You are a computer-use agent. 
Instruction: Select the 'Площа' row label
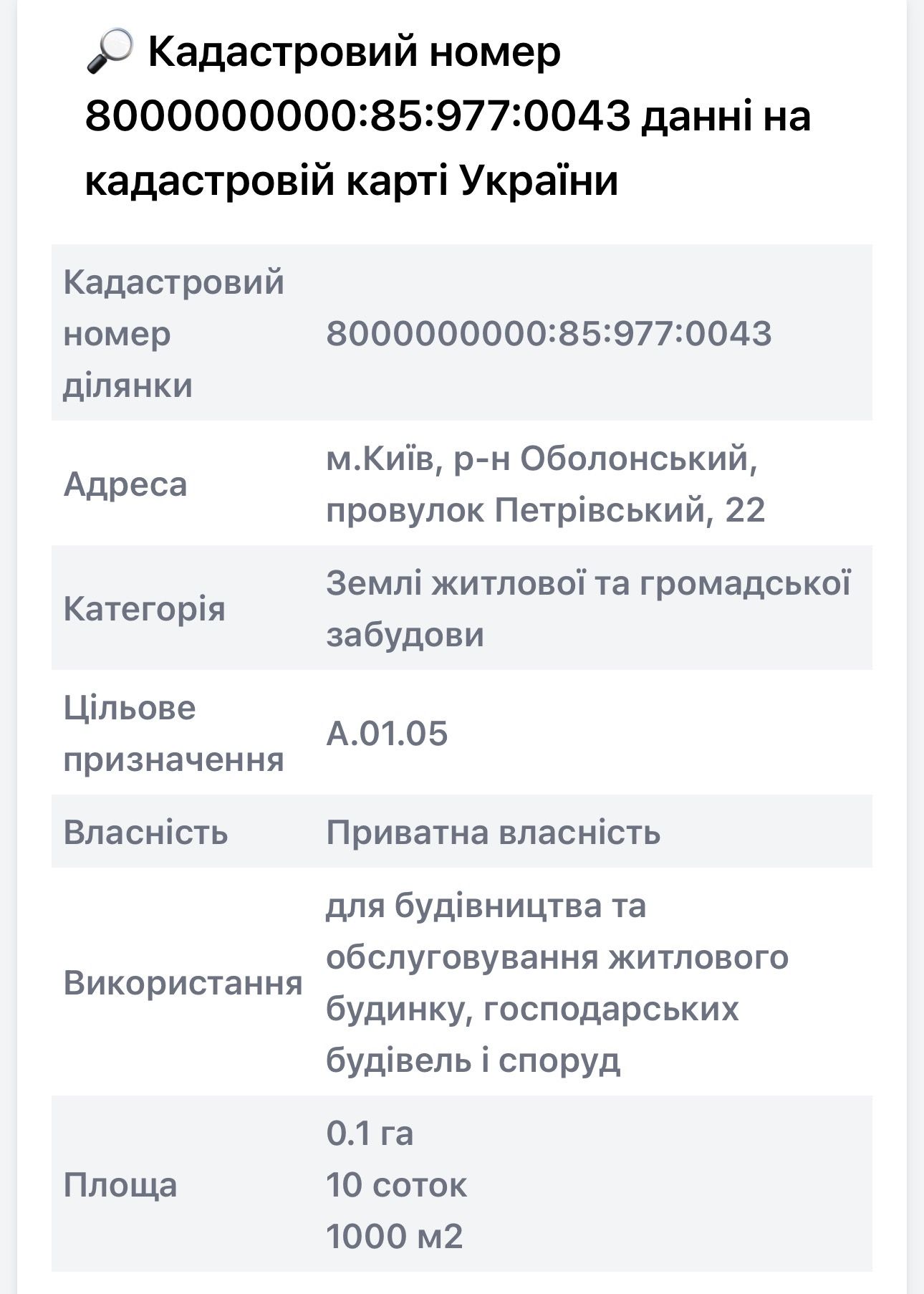(x=120, y=1184)
